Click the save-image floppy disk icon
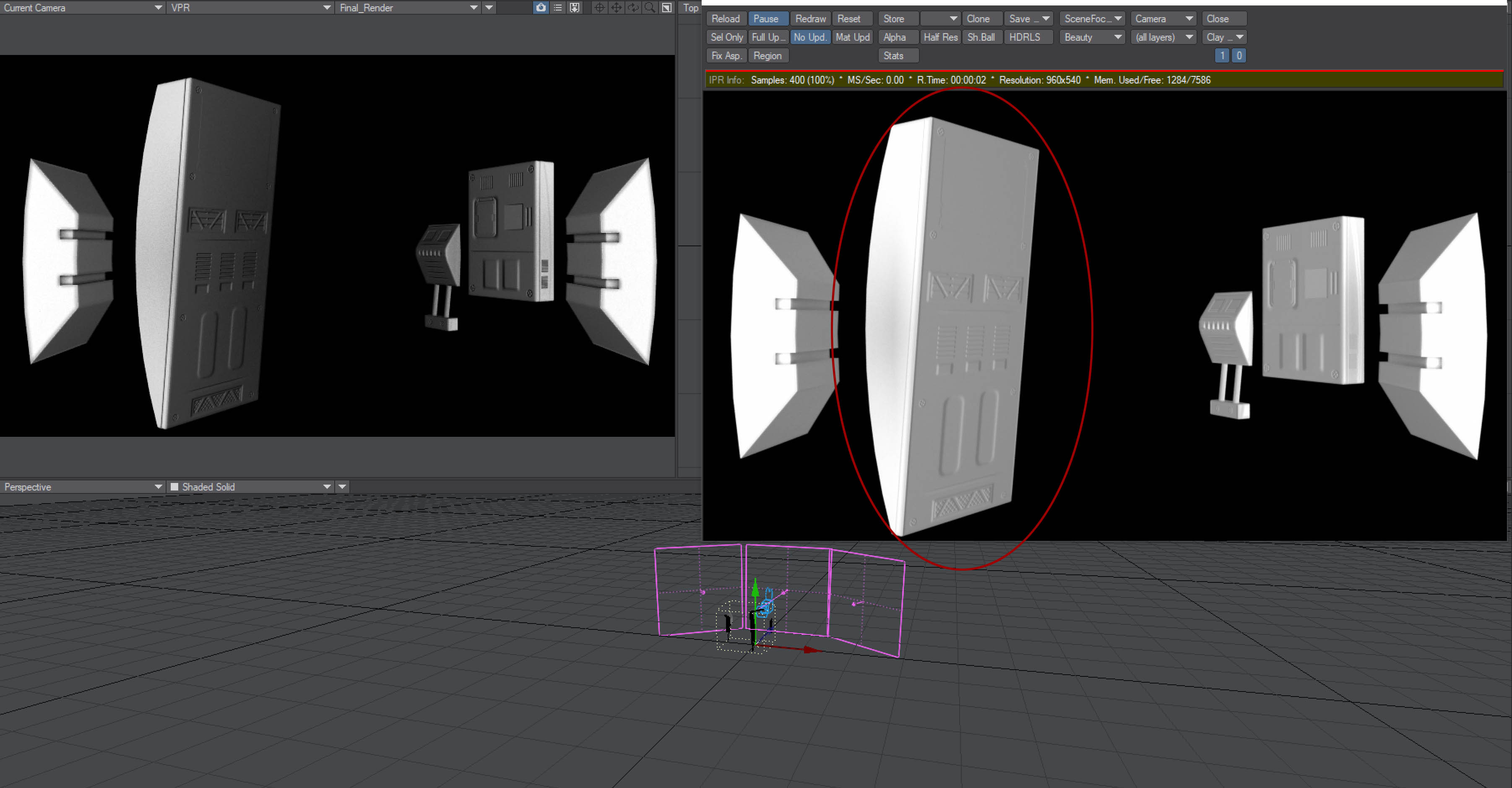Image resolution: width=1512 pixels, height=788 pixels. pos(575,8)
